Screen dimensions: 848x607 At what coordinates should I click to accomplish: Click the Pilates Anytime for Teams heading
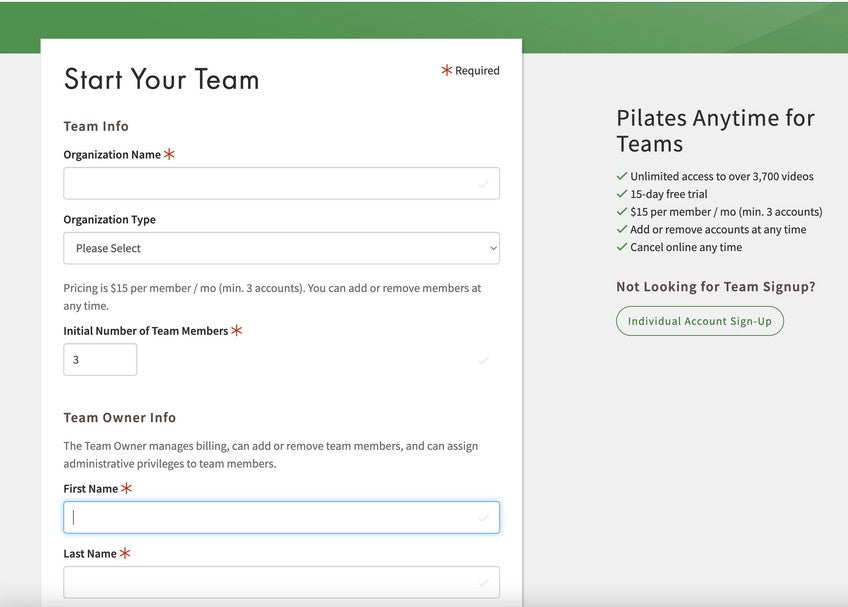[715, 131]
